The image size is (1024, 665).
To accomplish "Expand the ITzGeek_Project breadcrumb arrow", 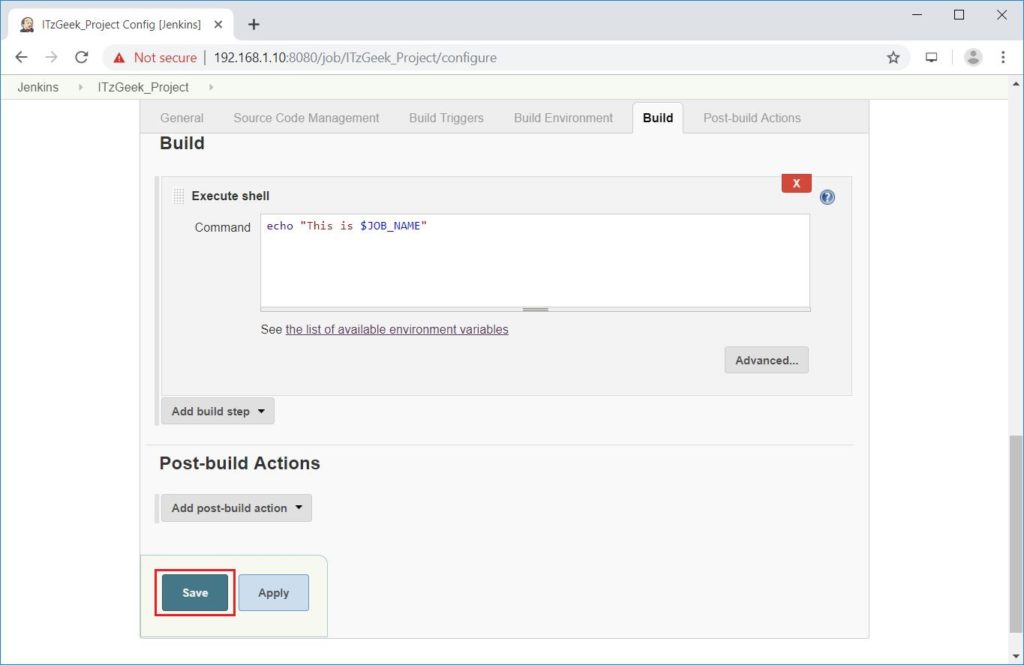I will point(211,87).
